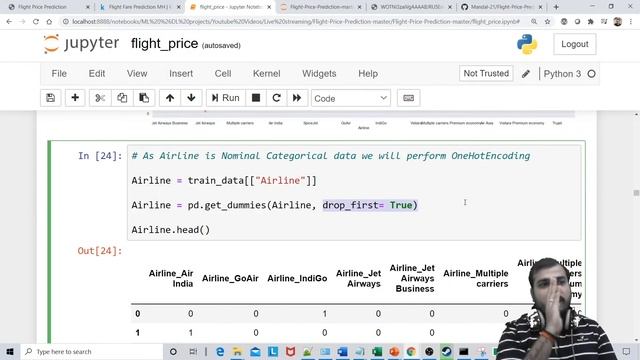Run the selected cell
This screenshot has height=360, width=640.
point(225,98)
